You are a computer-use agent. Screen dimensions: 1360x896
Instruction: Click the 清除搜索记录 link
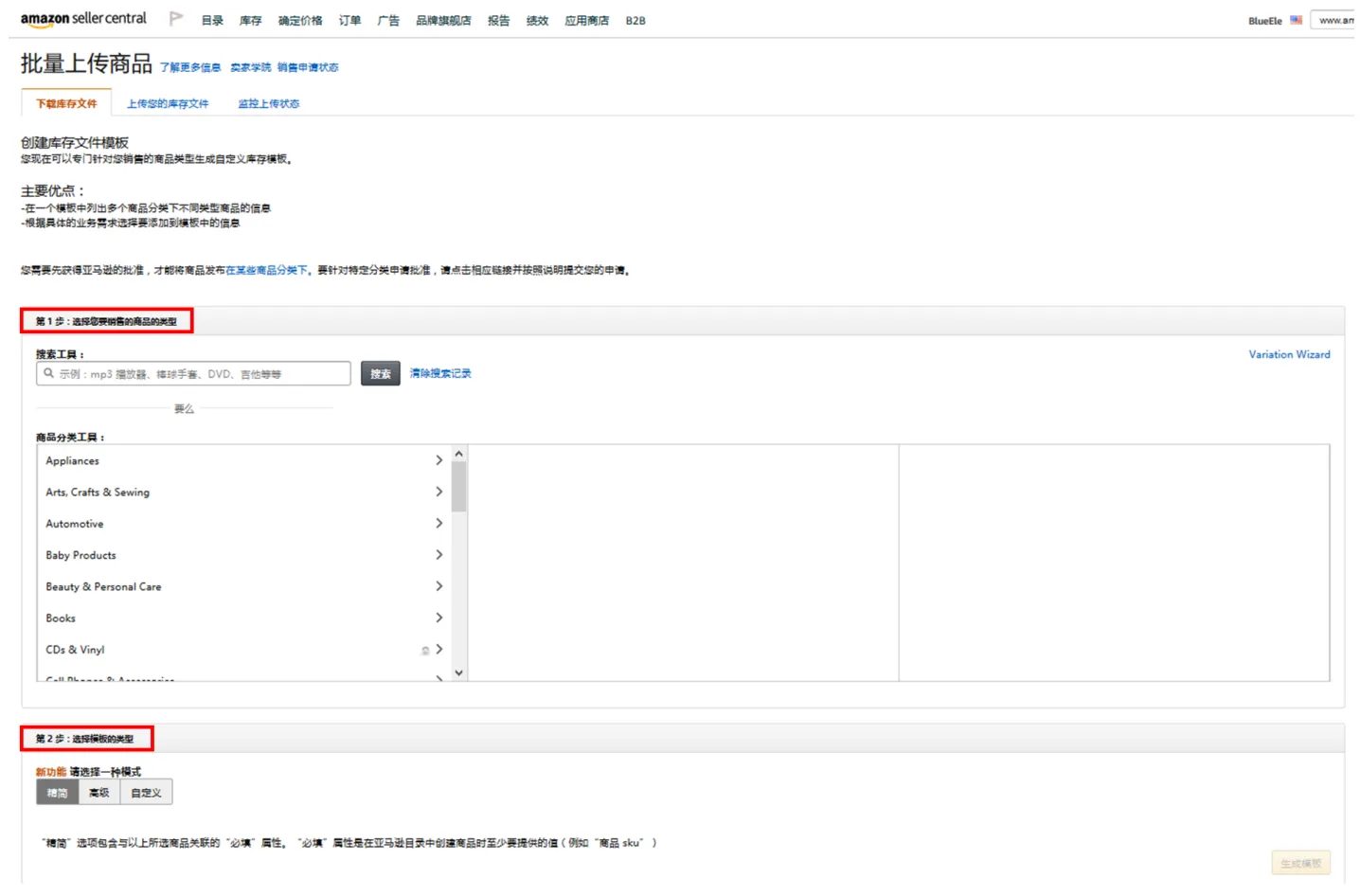click(x=440, y=373)
